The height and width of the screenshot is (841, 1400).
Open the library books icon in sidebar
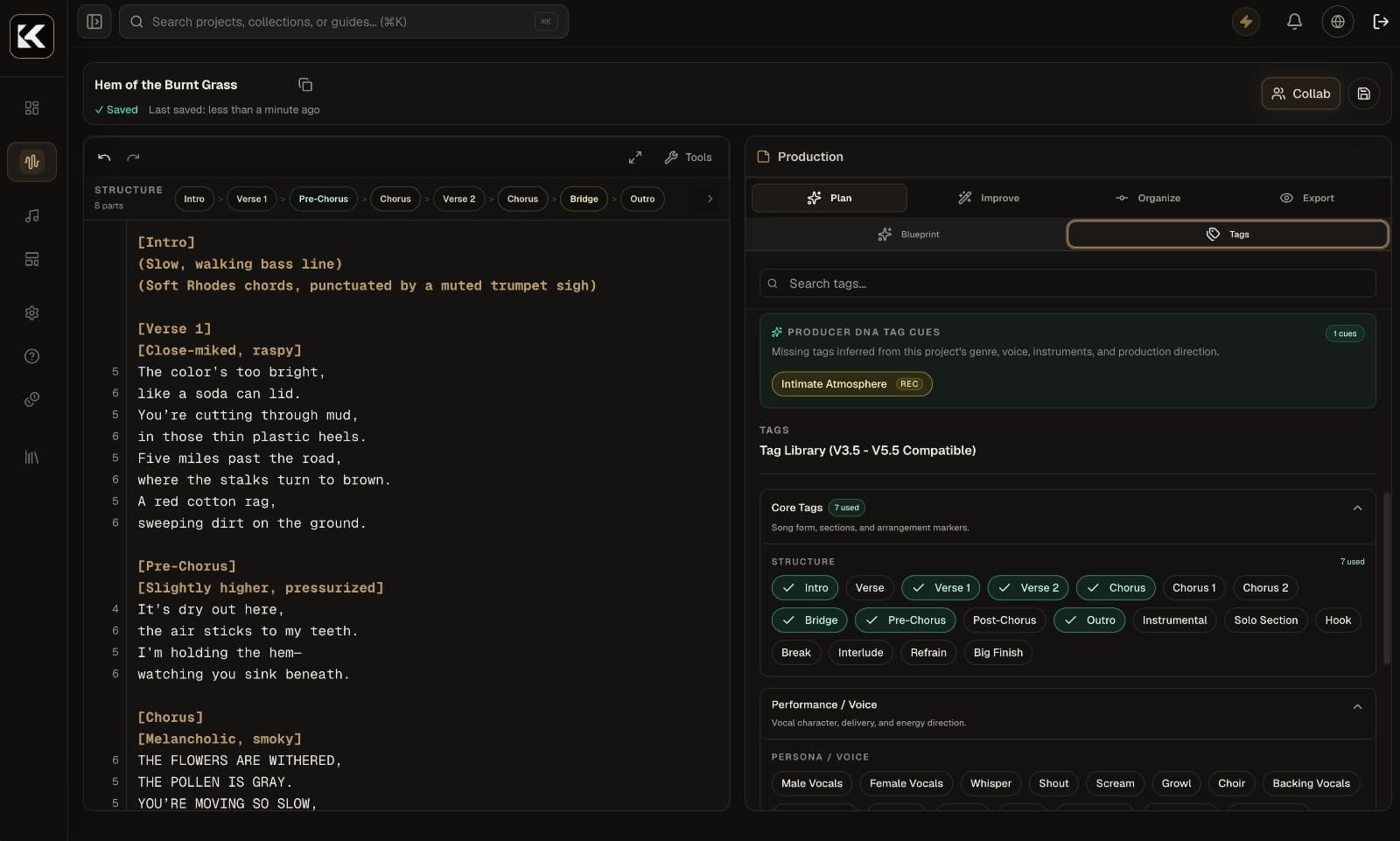coord(32,458)
